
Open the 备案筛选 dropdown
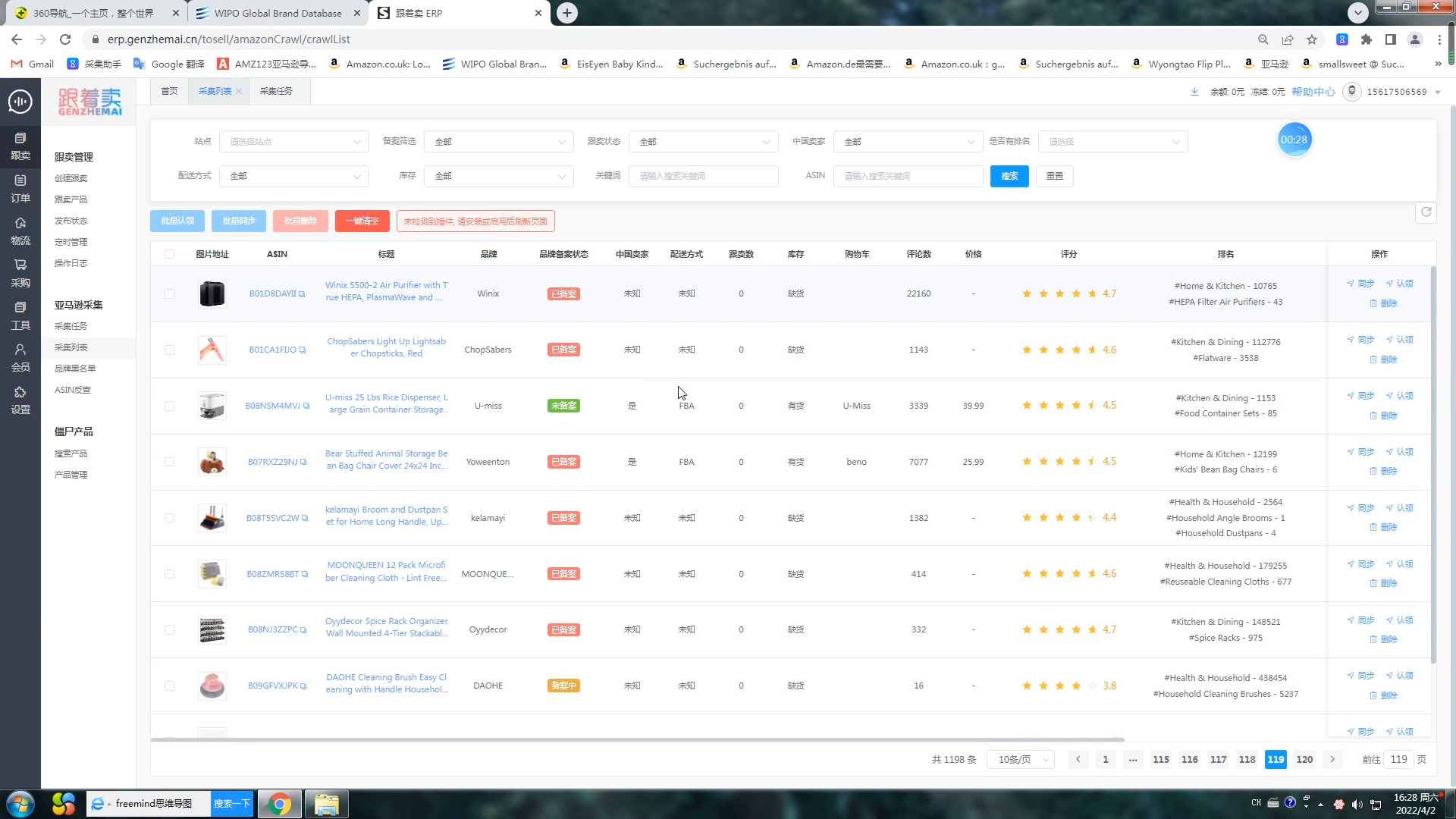click(x=499, y=142)
